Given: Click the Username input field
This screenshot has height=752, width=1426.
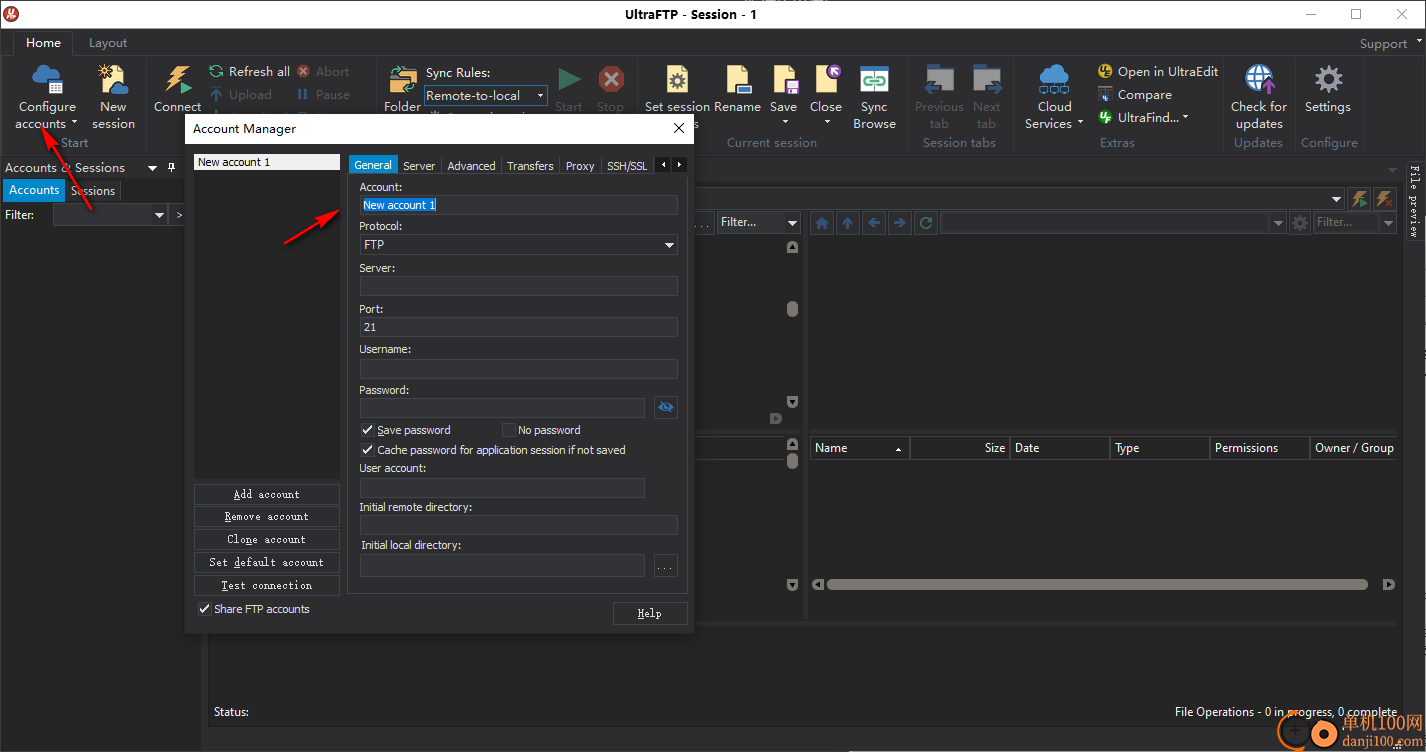Looking at the screenshot, I should pyautogui.click(x=518, y=368).
